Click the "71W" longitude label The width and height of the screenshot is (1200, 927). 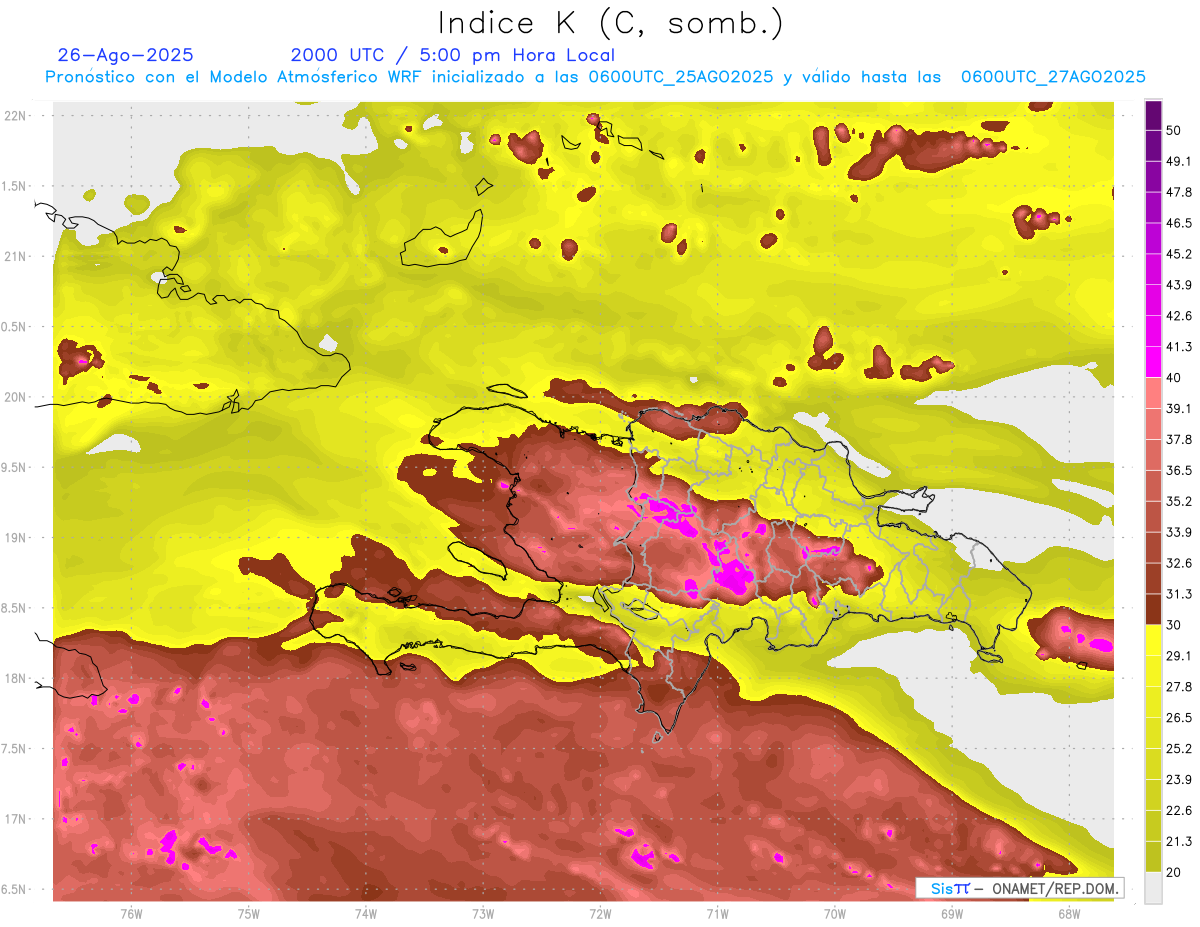pos(717,913)
